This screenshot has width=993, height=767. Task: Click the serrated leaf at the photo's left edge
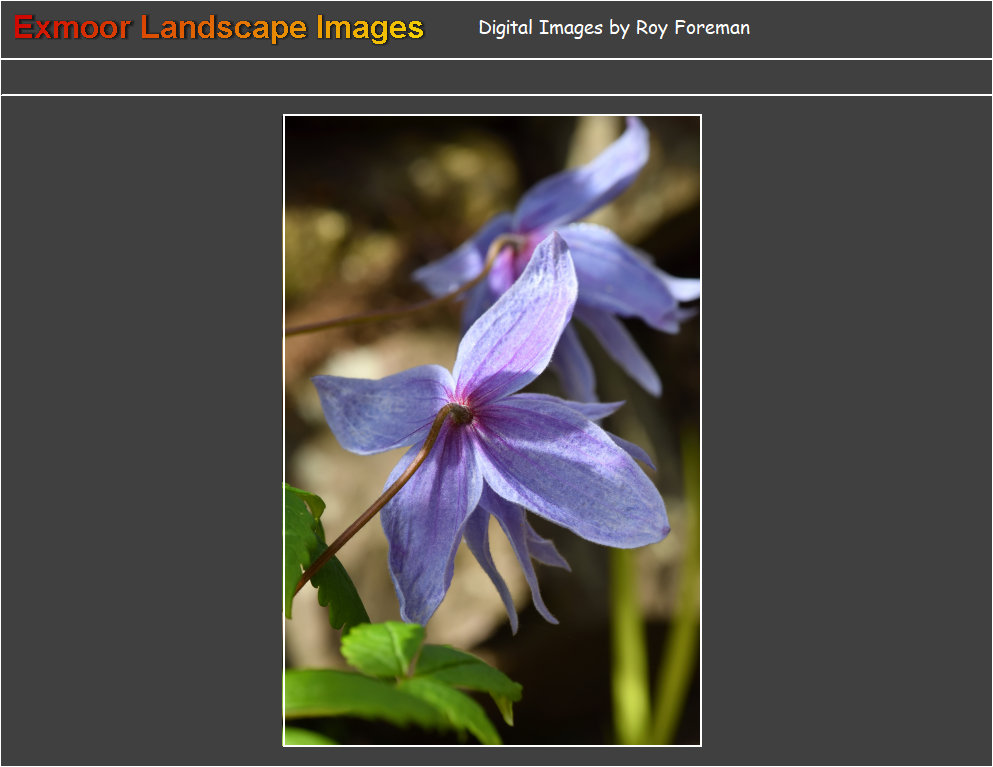point(318,560)
